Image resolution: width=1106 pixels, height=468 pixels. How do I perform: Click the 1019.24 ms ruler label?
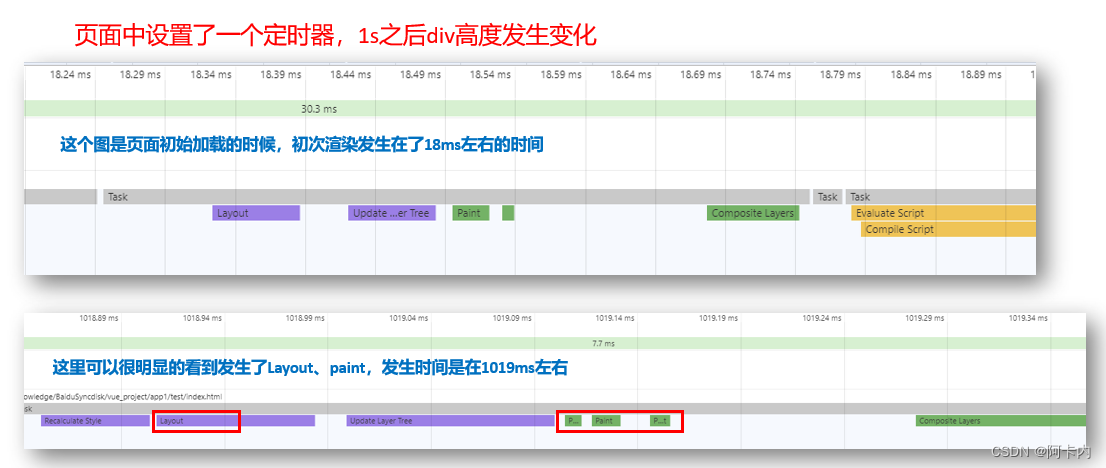[x=822, y=318]
